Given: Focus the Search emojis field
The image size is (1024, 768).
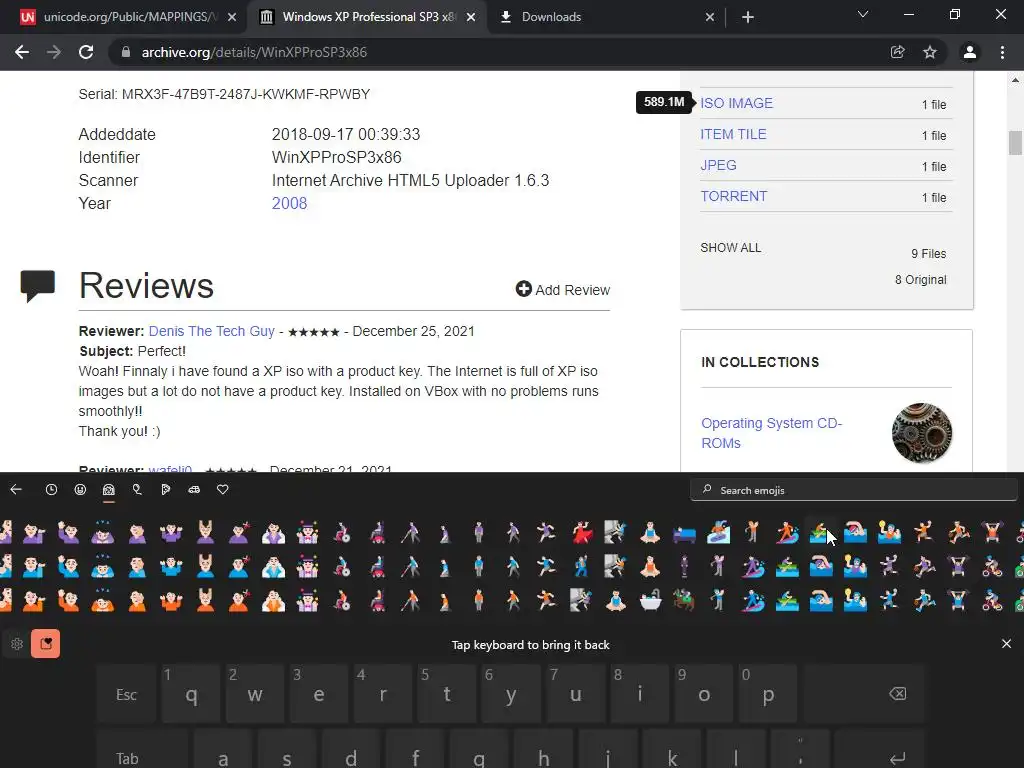Looking at the screenshot, I should [854, 490].
